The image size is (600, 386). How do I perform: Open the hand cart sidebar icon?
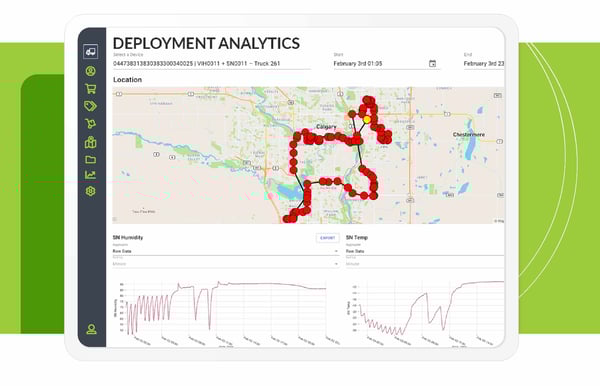pos(91,124)
